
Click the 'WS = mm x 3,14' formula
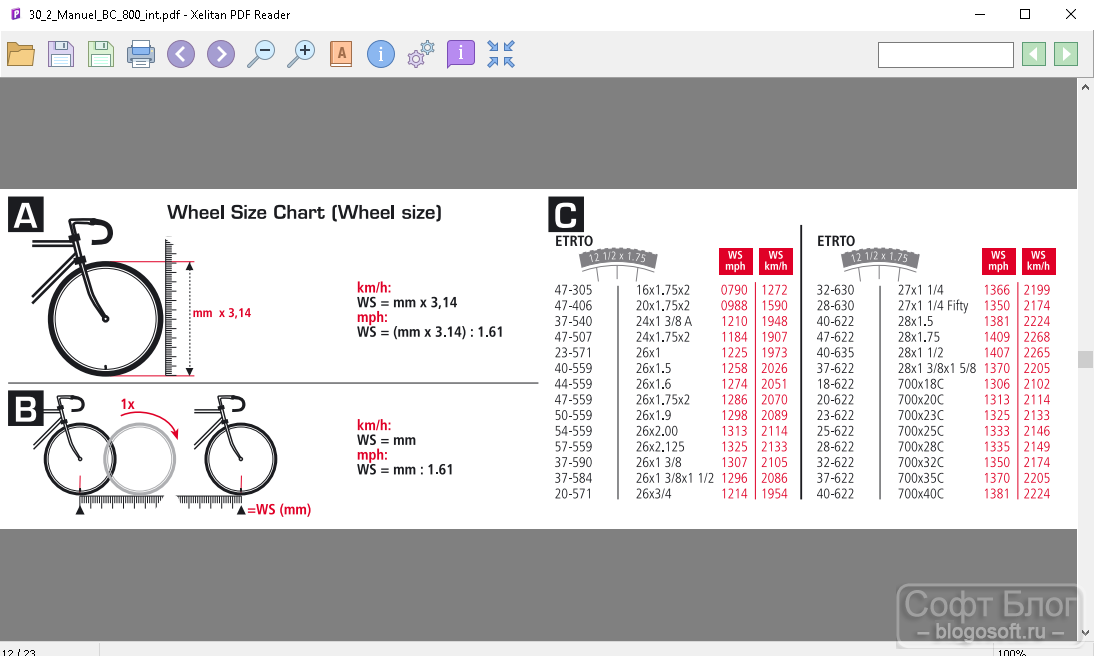[x=407, y=302]
